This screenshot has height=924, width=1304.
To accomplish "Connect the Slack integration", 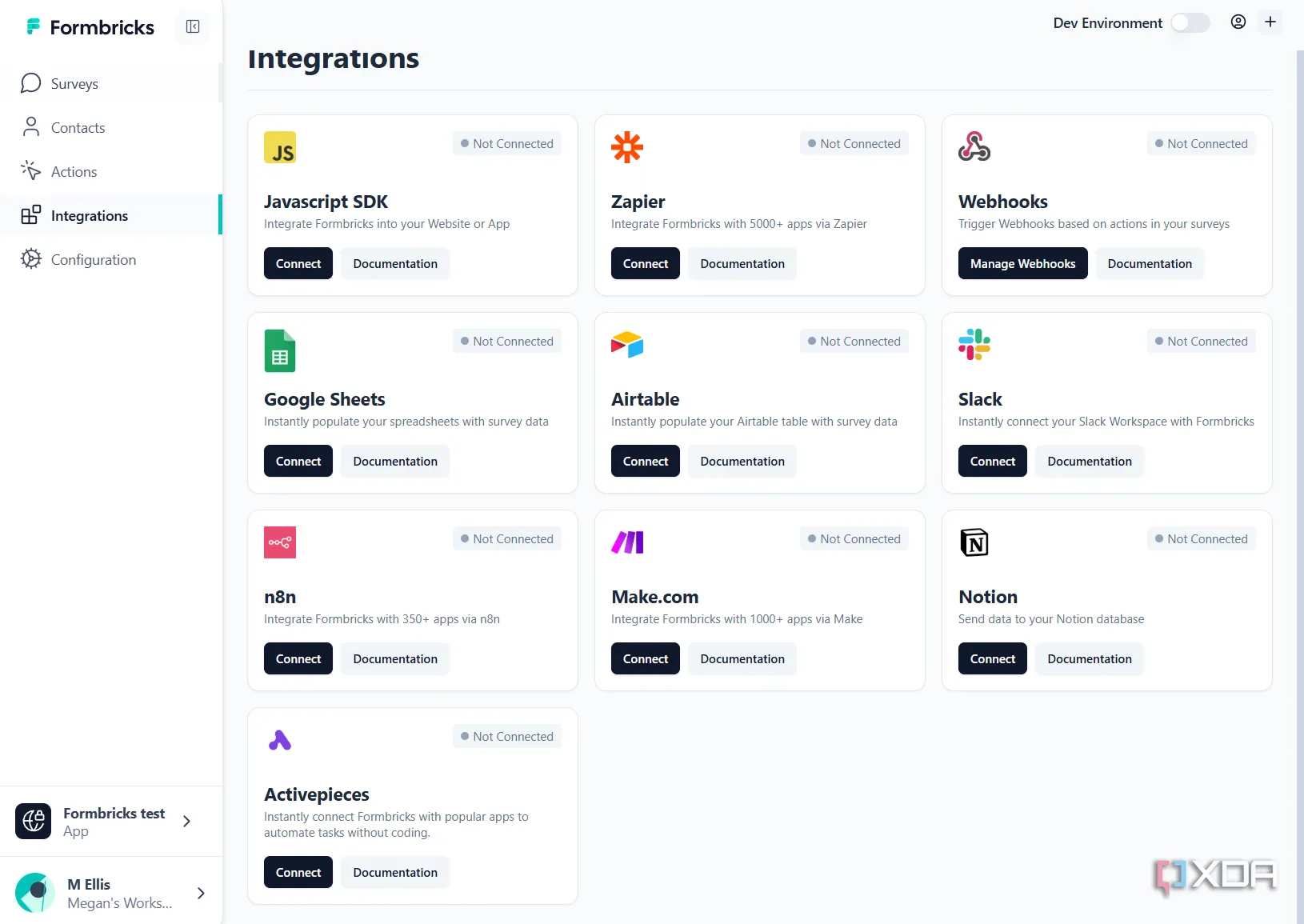I will click(x=993, y=461).
